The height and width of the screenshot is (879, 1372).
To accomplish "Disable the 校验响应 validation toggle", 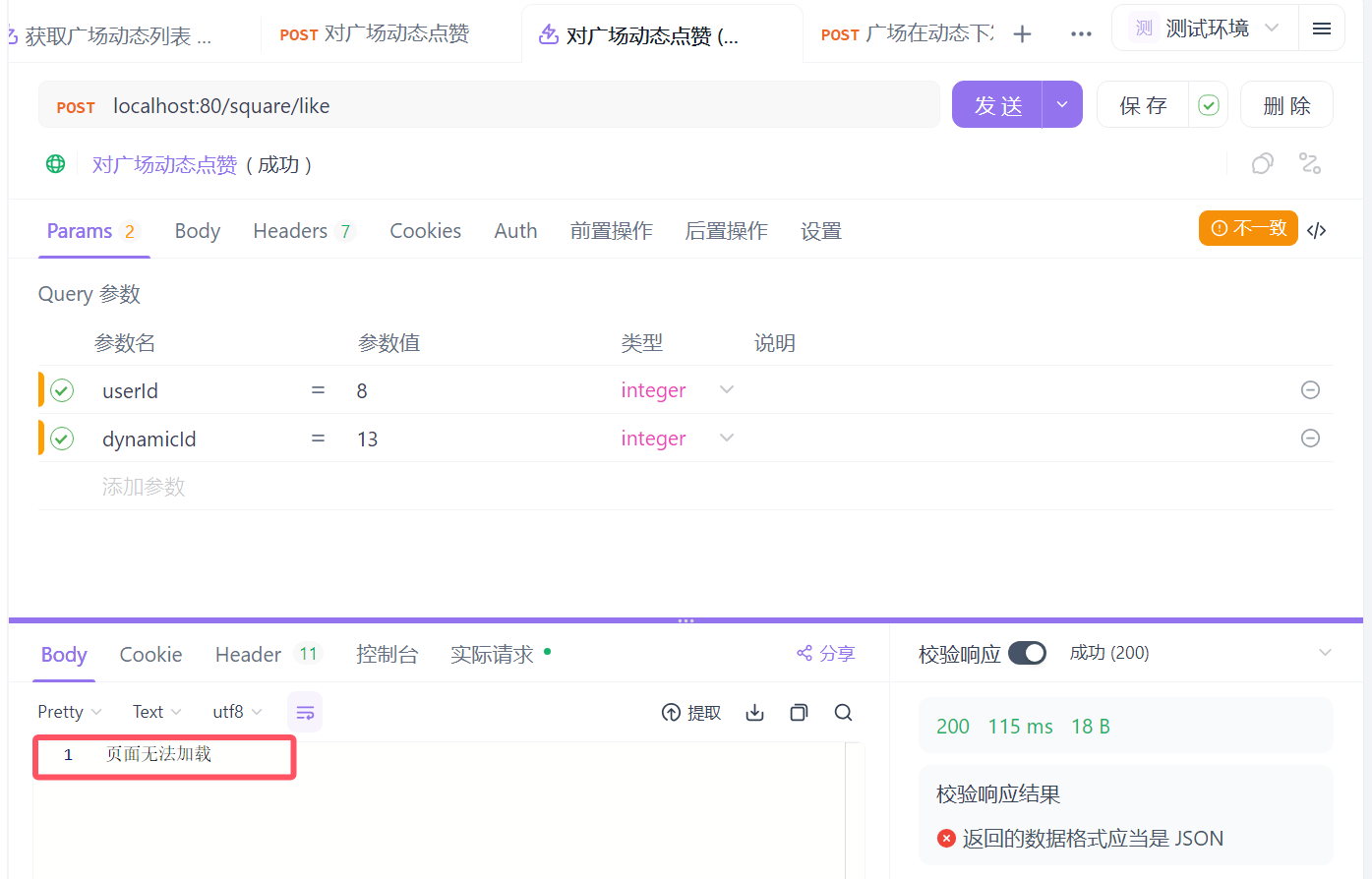I will (1027, 652).
